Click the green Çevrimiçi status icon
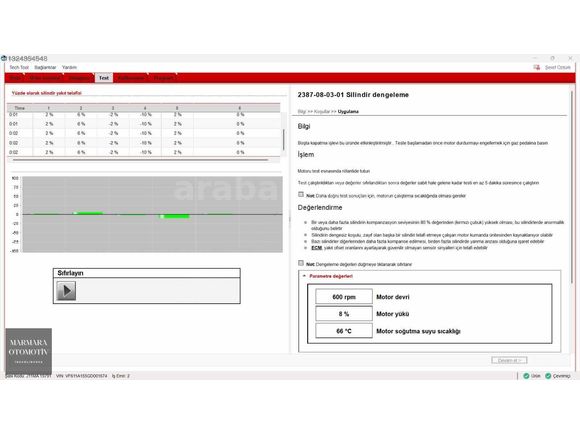 [548, 376]
